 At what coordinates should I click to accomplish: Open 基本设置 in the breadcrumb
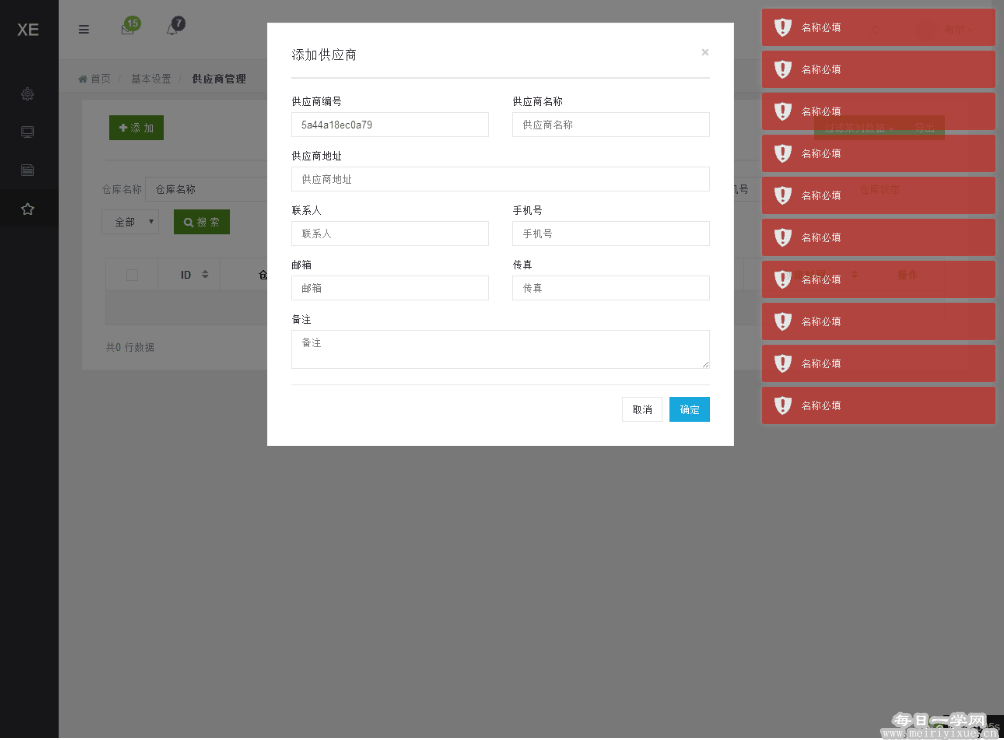click(151, 79)
